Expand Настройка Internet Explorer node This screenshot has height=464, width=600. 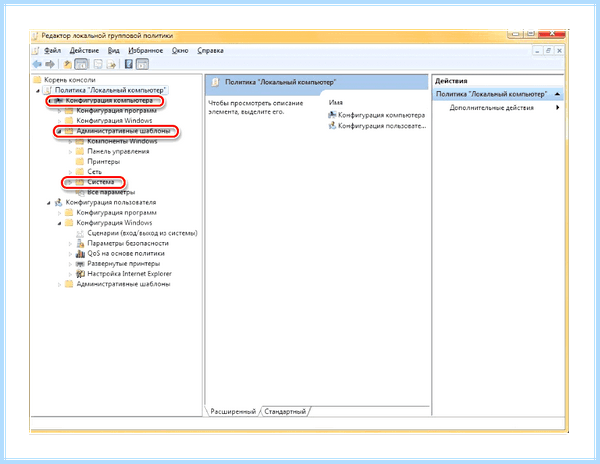[x=70, y=274]
